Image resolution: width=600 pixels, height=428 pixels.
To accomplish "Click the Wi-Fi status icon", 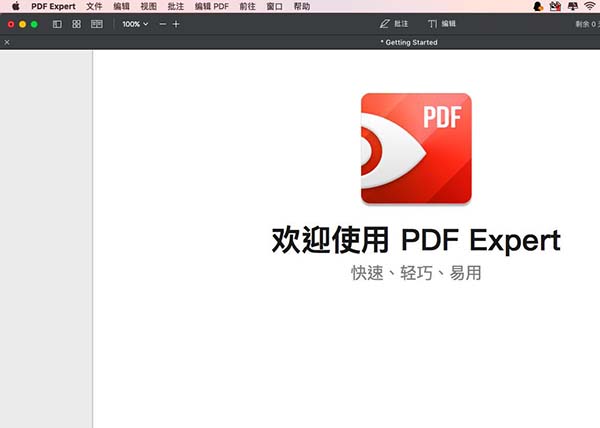I will [x=590, y=6].
